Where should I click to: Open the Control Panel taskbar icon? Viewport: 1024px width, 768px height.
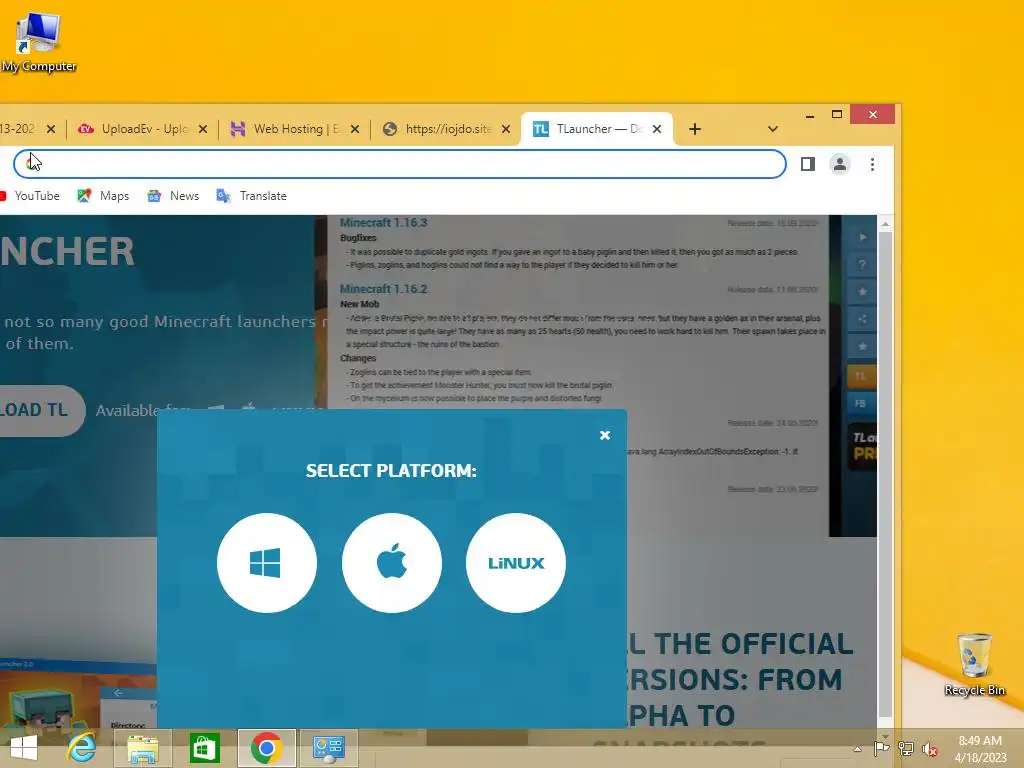[328, 748]
